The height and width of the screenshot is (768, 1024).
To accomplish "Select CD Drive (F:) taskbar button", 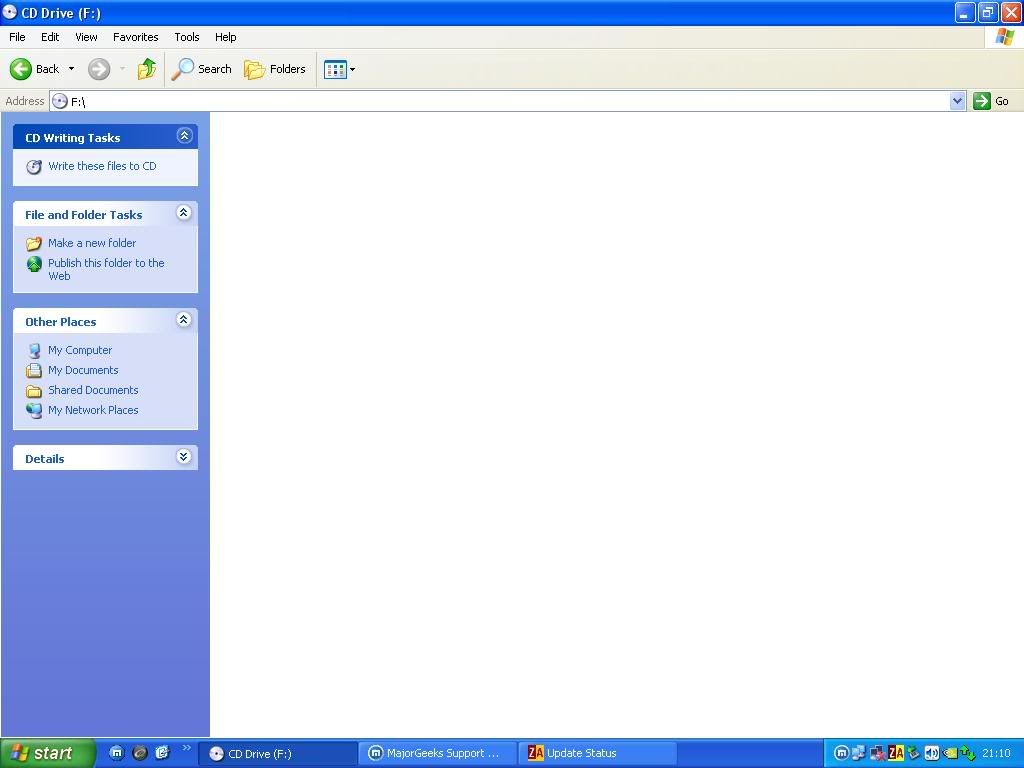I will pyautogui.click(x=277, y=754).
